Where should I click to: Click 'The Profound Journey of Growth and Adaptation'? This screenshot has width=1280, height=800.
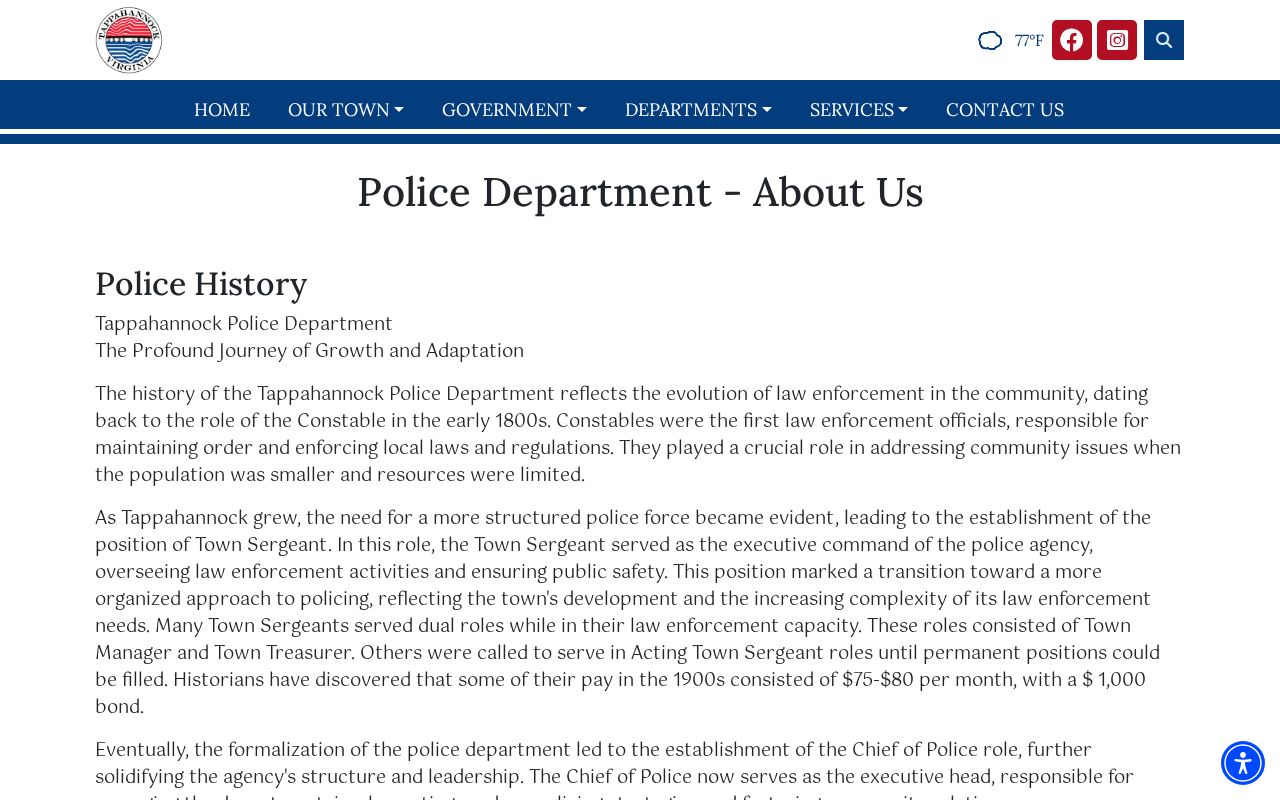click(310, 351)
